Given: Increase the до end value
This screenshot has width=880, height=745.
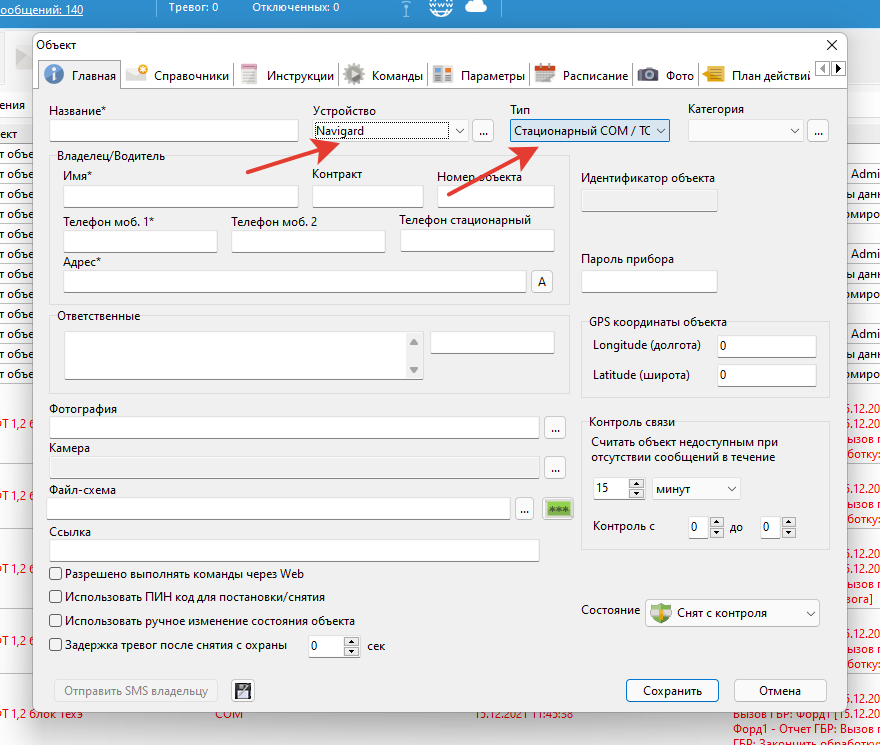Looking at the screenshot, I should 789,522.
